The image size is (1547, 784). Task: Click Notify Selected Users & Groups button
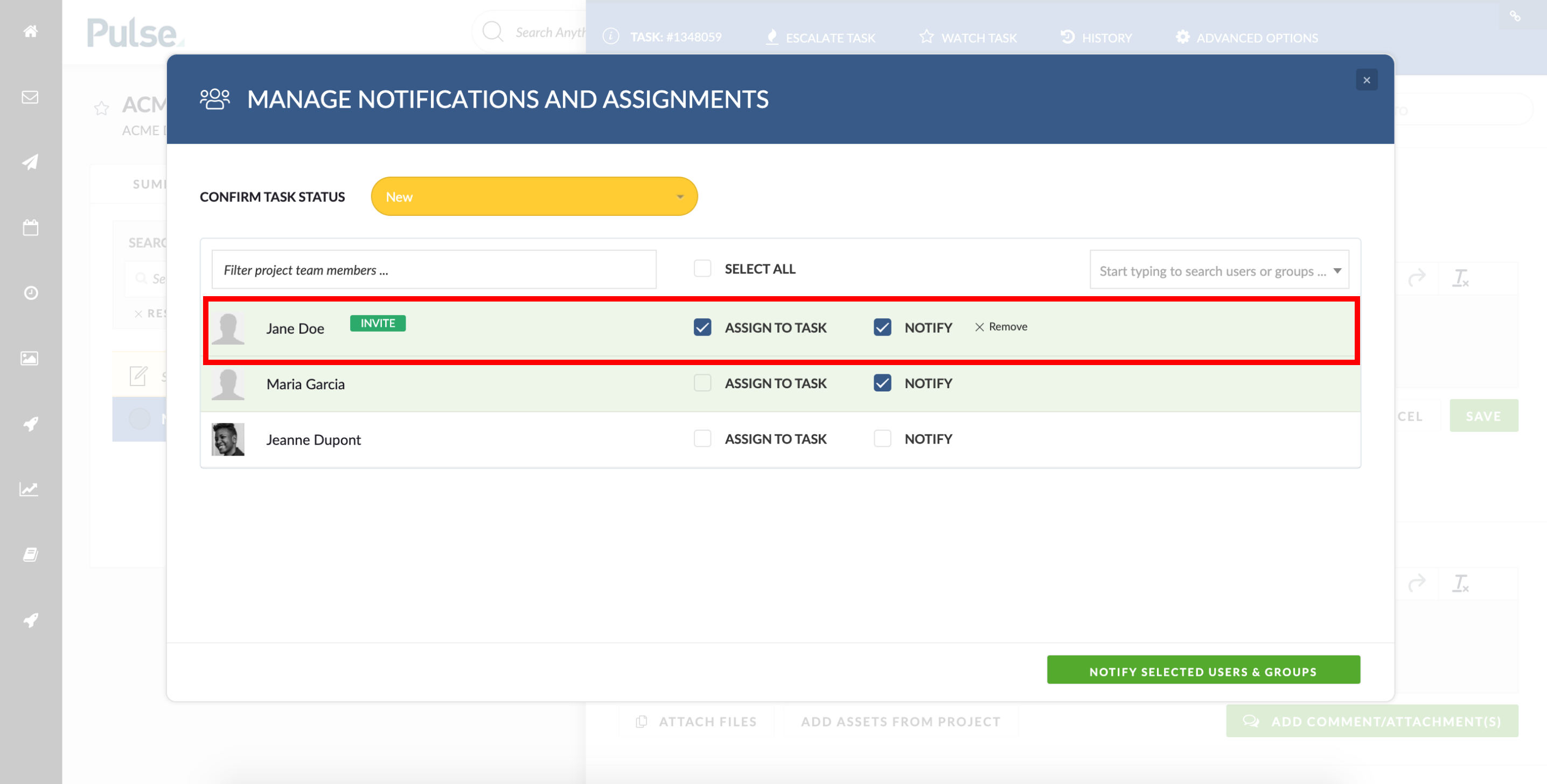click(x=1203, y=670)
